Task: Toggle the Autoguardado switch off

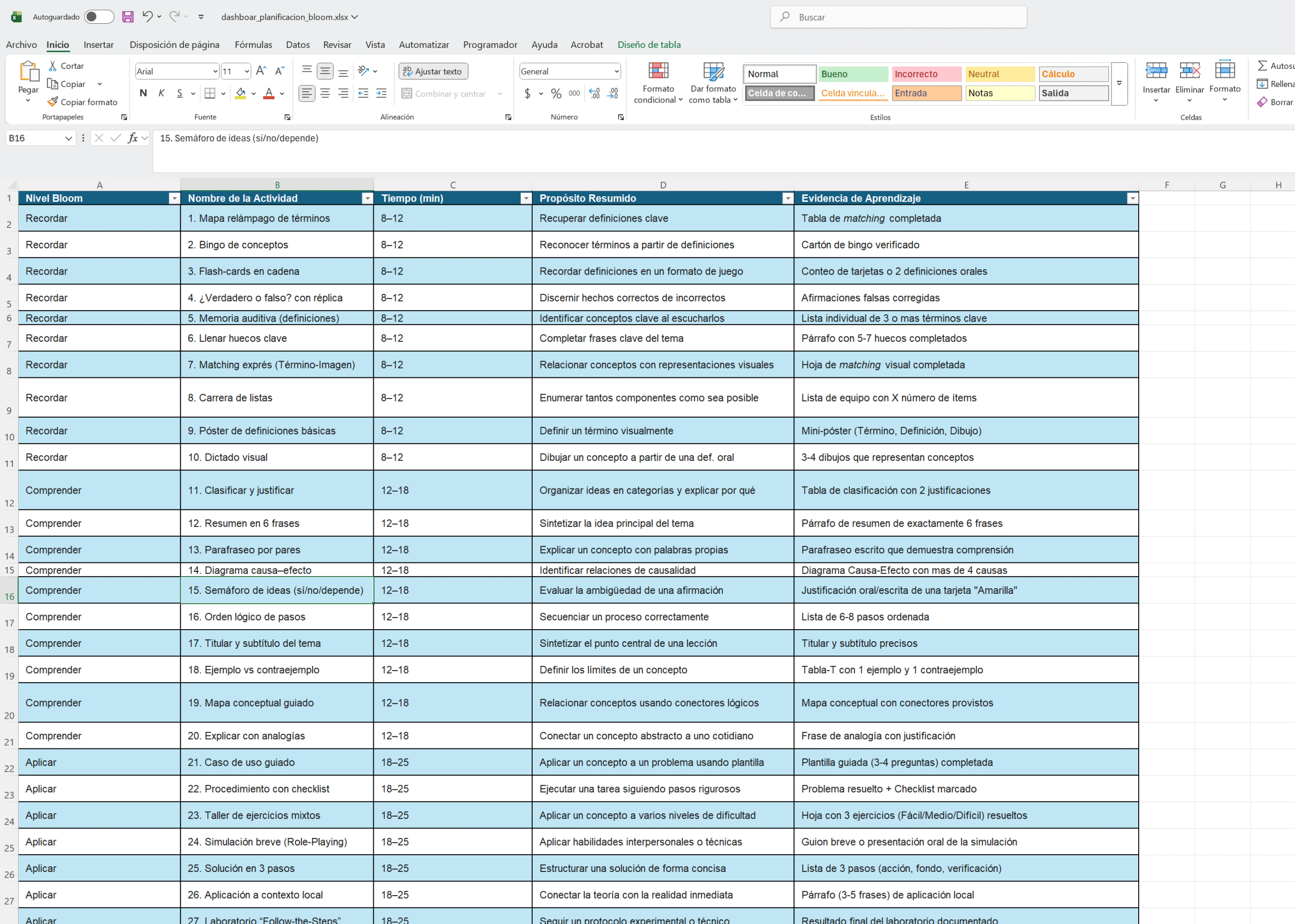Action: (x=99, y=17)
